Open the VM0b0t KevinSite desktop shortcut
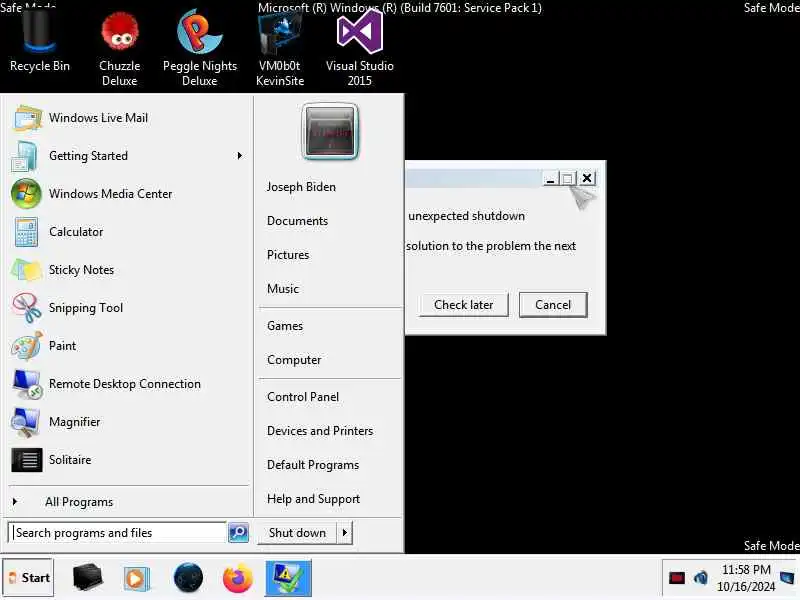 (x=280, y=47)
